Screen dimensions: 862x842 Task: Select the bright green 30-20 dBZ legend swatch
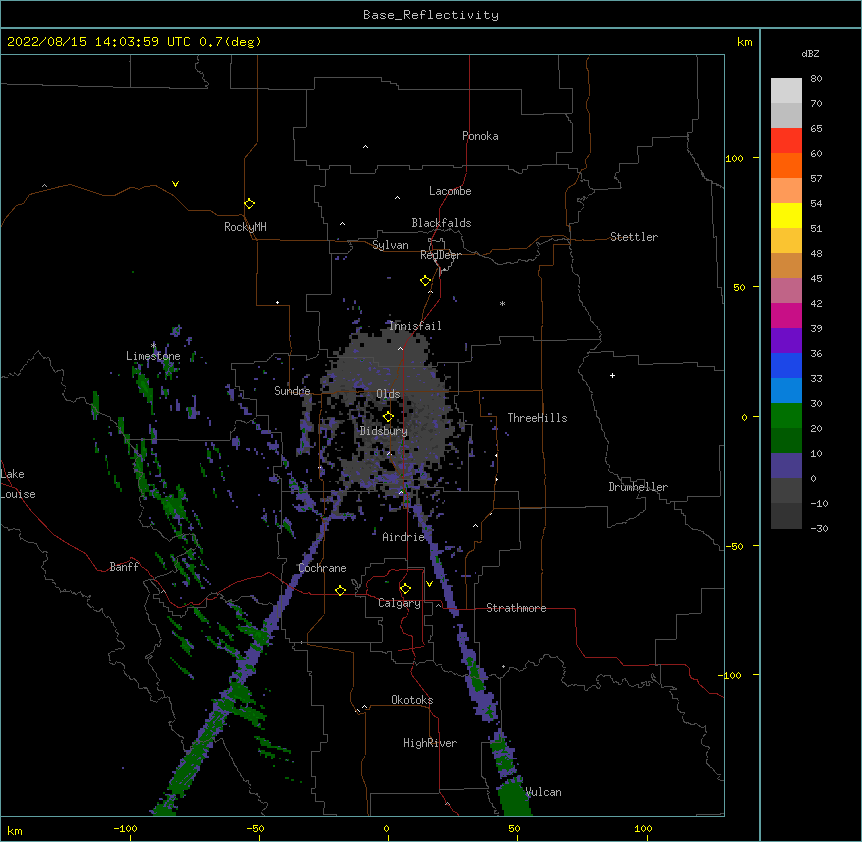pos(786,416)
